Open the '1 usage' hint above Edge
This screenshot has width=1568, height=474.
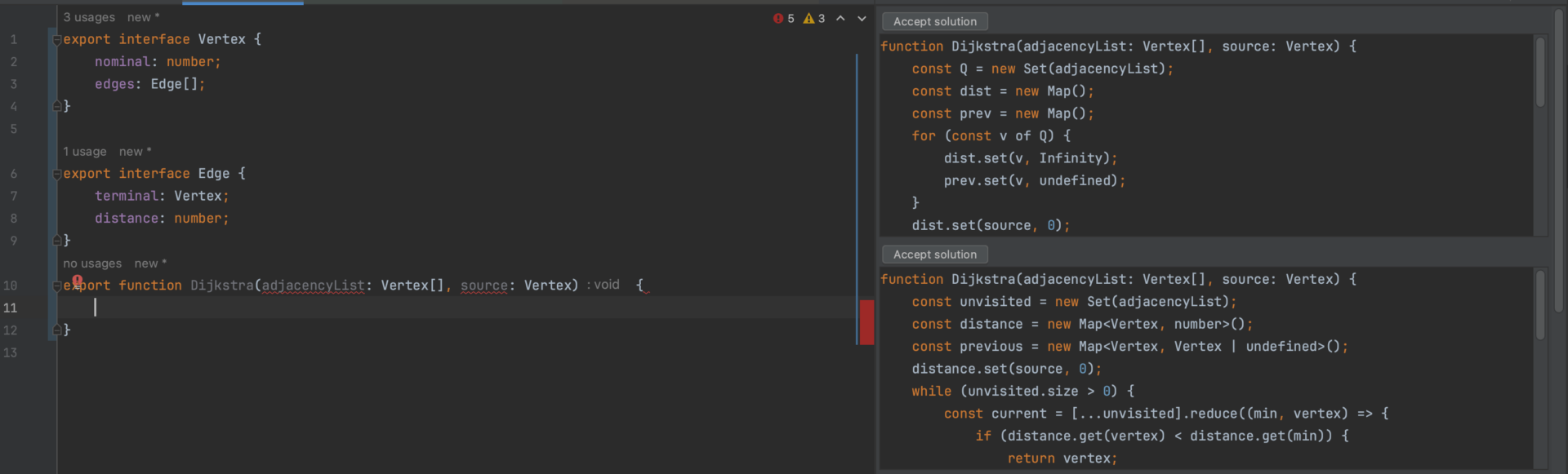pyautogui.click(x=85, y=152)
